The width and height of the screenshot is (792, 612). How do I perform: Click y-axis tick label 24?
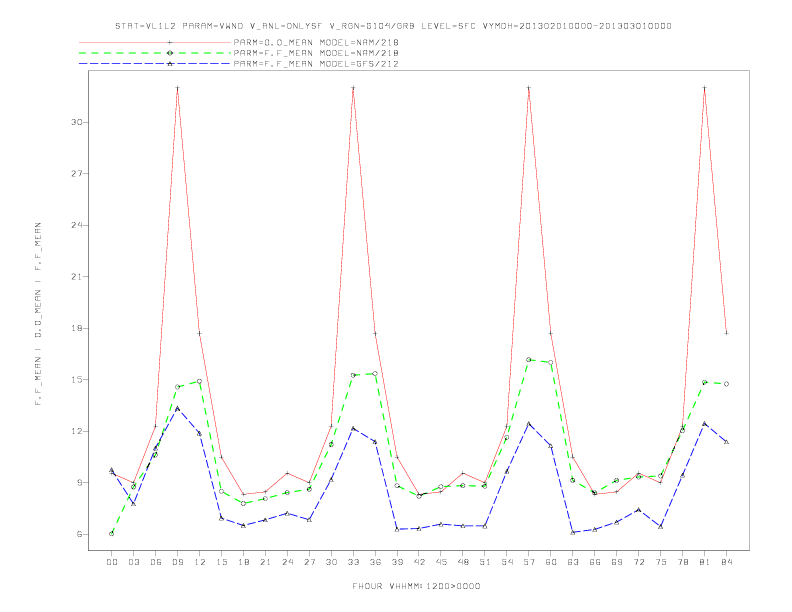click(77, 225)
